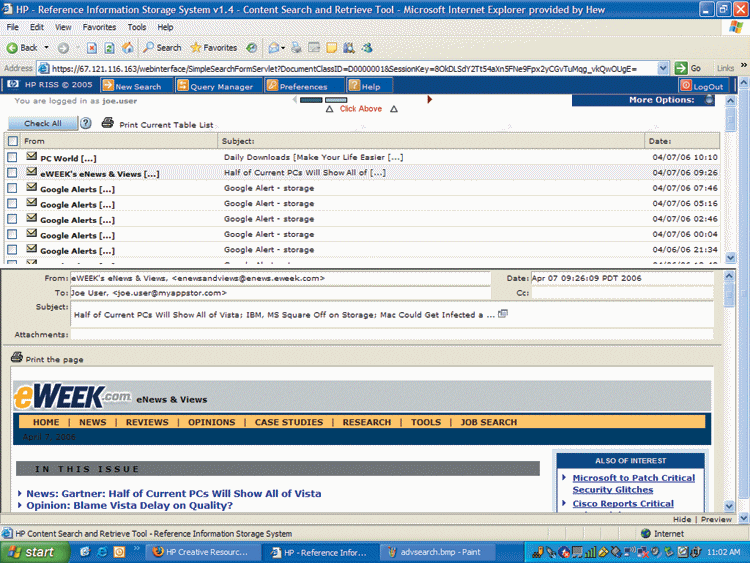Open the Gartner Half of Current PCs news link
The width and height of the screenshot is (750, 563).
click(x=174, y=494)
